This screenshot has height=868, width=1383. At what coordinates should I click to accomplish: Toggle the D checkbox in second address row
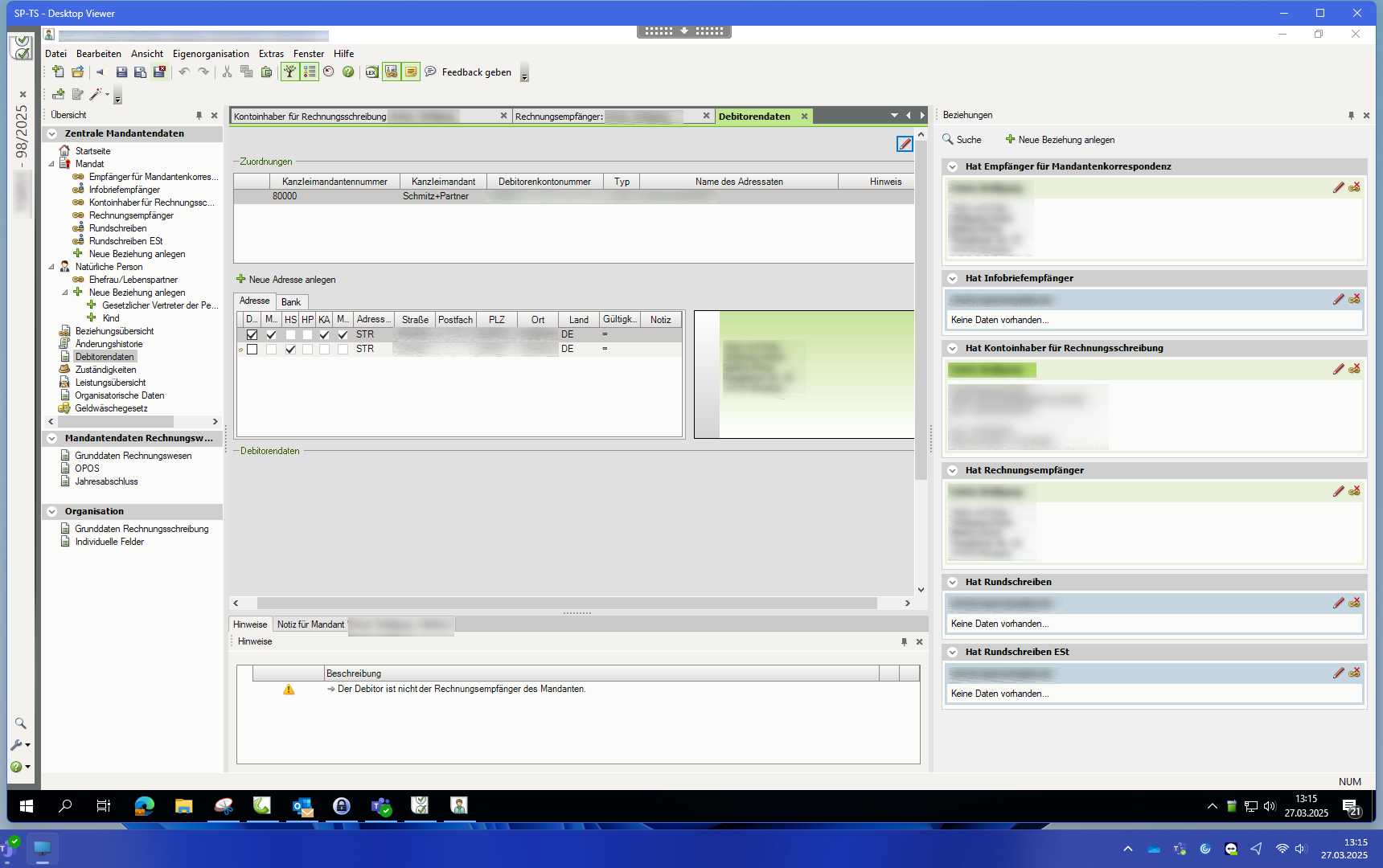[252, 350]
